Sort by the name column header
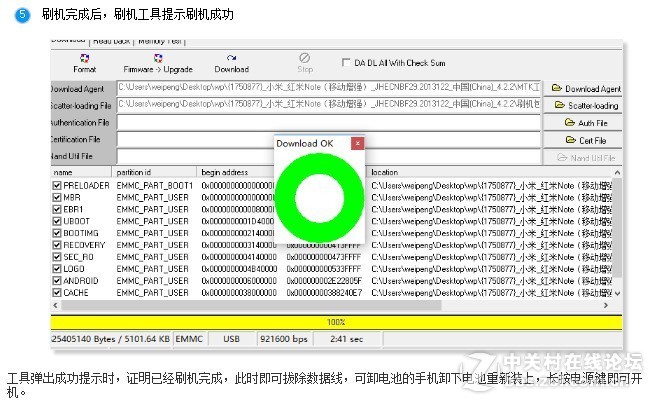Viewport: 666px width, 415px height. click(x=81, y=172)
